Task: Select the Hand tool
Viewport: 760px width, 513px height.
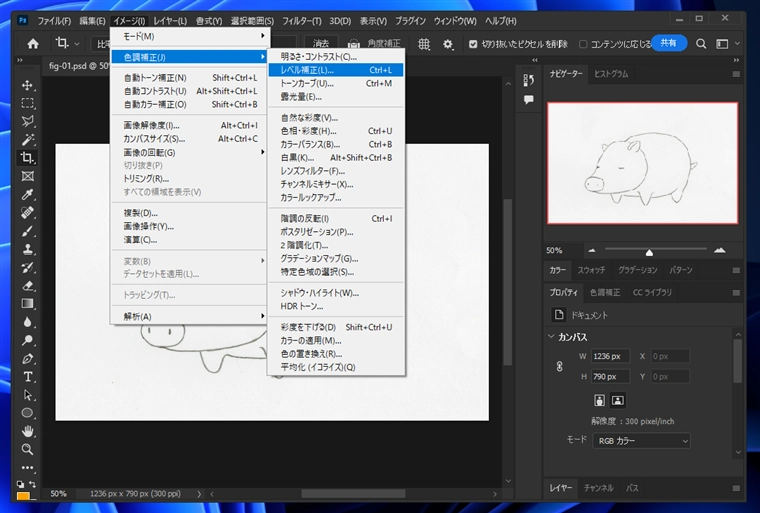Action: [28, 431]
